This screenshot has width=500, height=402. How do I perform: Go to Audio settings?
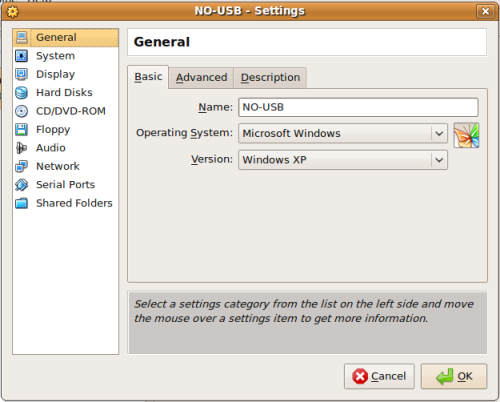pyautogui.click(x=66, y=148)
